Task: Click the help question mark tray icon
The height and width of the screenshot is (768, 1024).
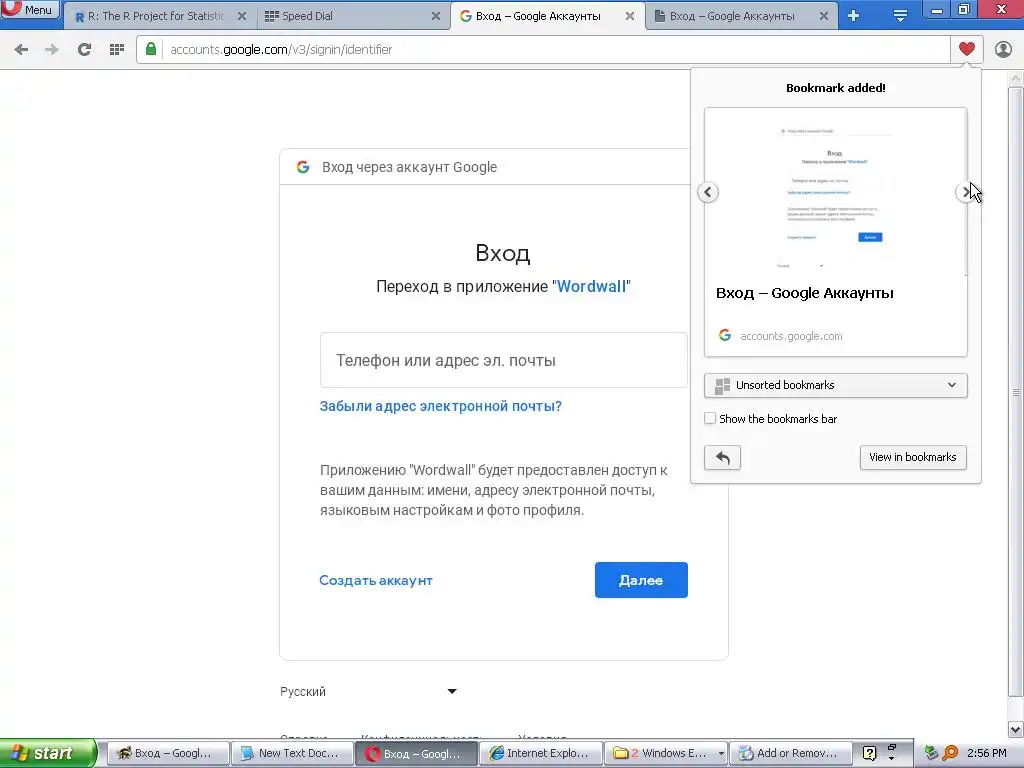Action: (x=869, y=753)
